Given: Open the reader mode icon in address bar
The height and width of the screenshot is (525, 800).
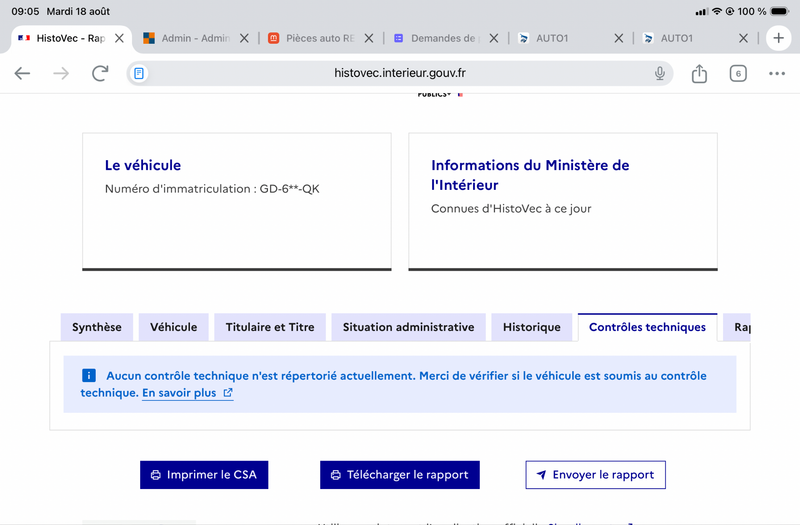Looking at the screenshot, I should [x=139, y=73].
